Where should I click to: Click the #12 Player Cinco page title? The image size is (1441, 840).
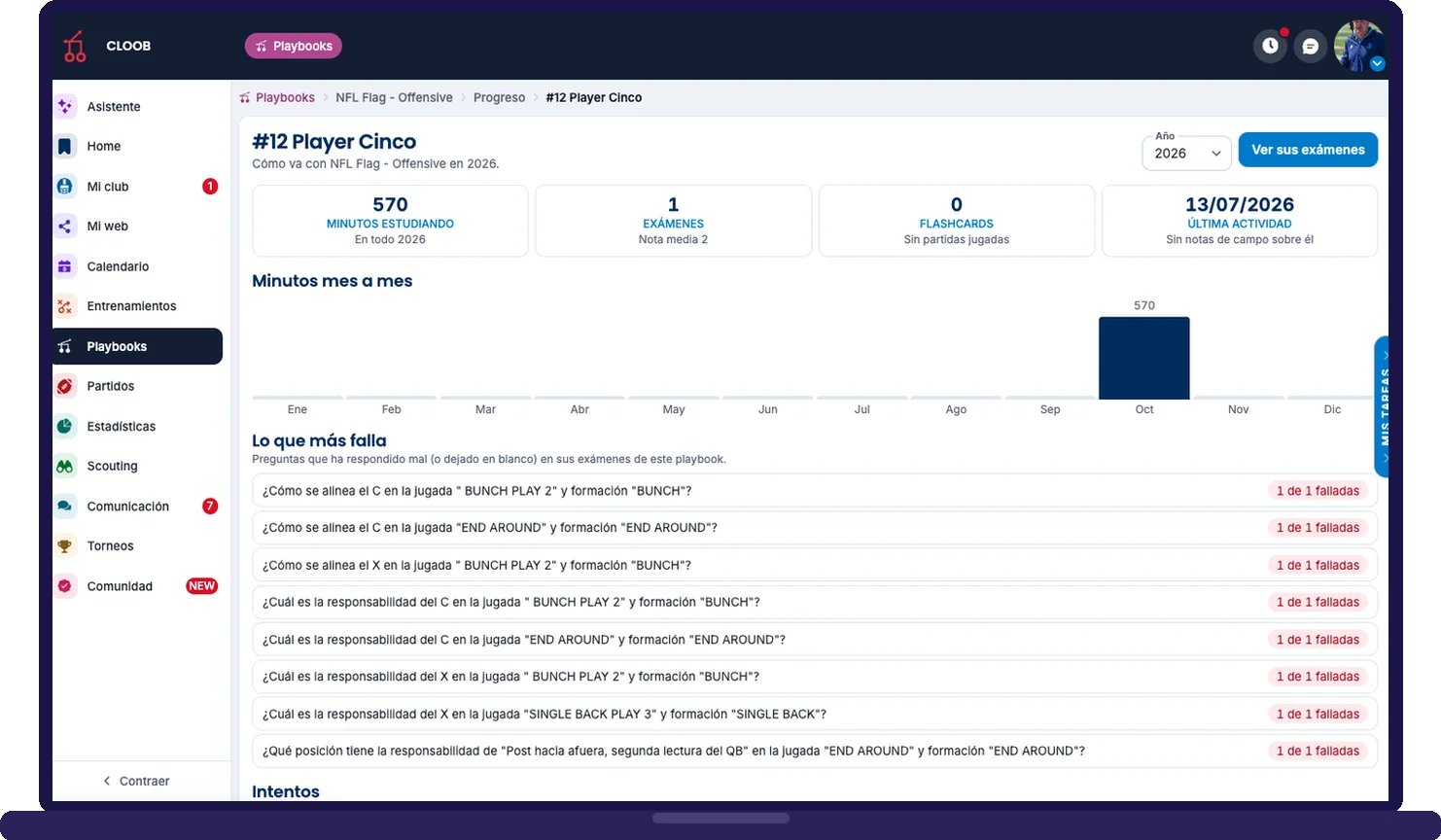[334, 142]
